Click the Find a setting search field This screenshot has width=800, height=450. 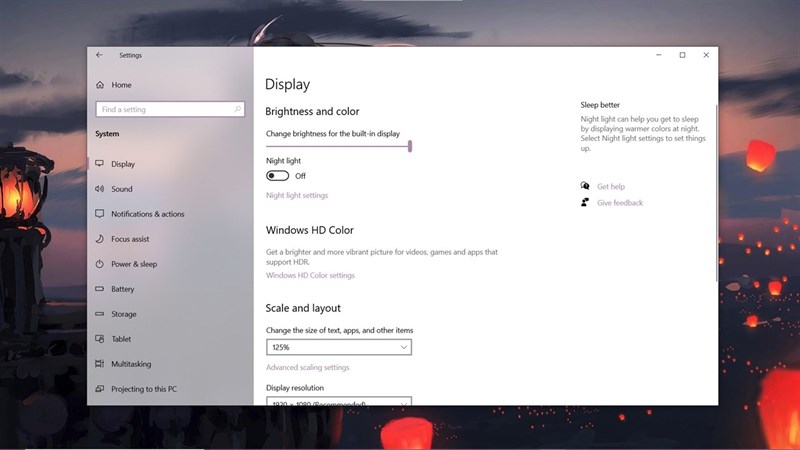(x=170, y=109)
